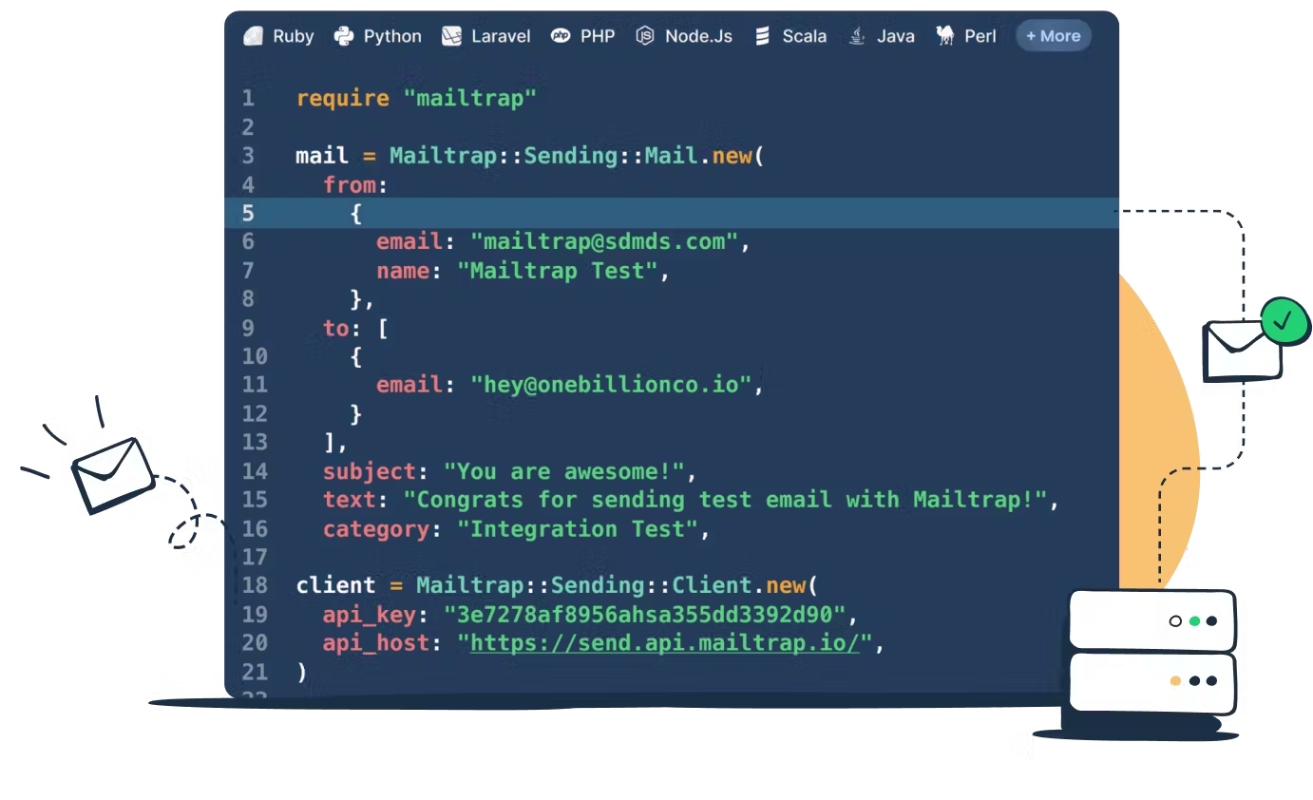Click the "to:" key on line 9
Viewport: 1313px width, 800px height.
(x=342, y=328)
